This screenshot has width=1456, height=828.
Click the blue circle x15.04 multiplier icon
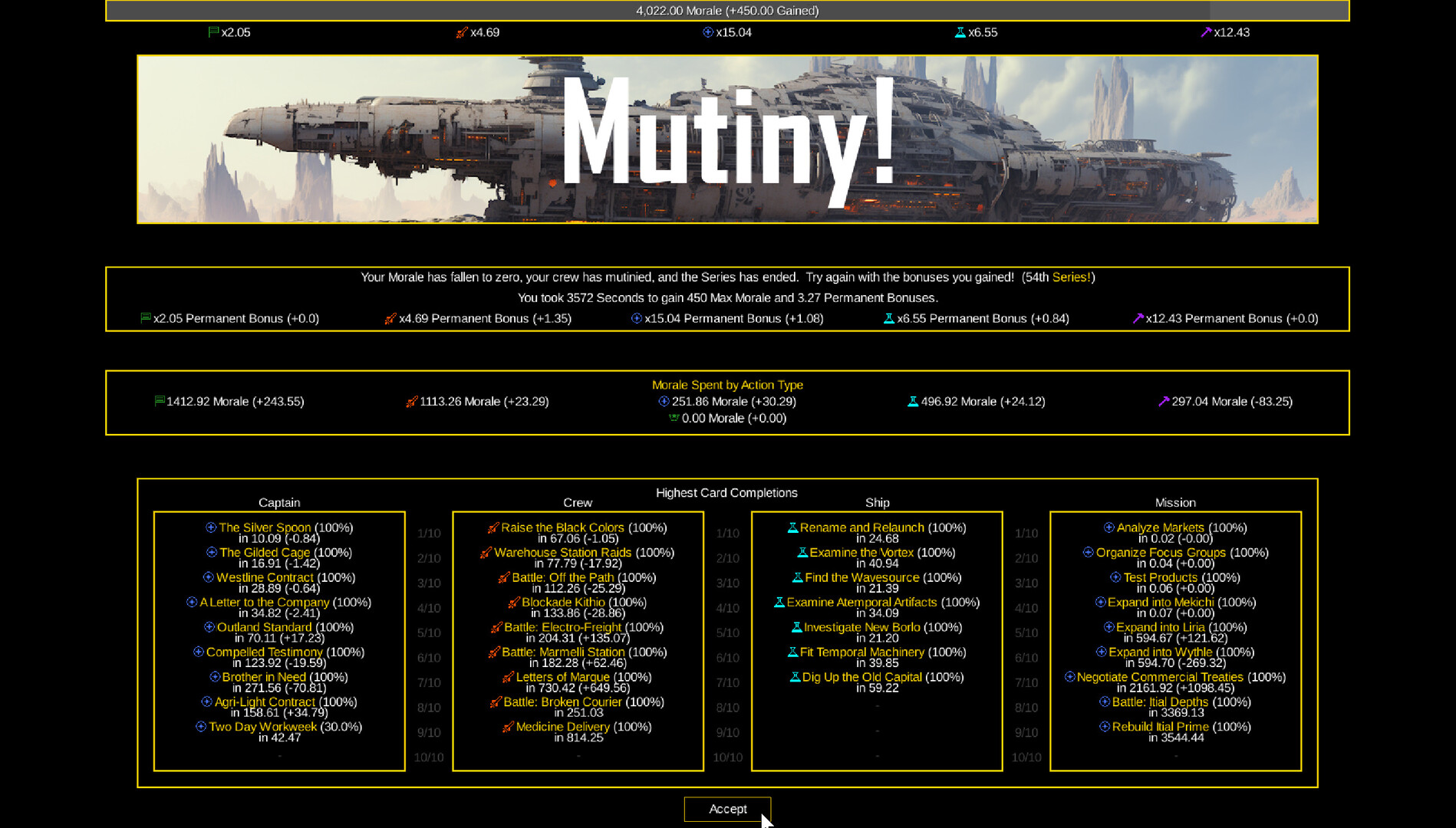click(x=708, y=32)
